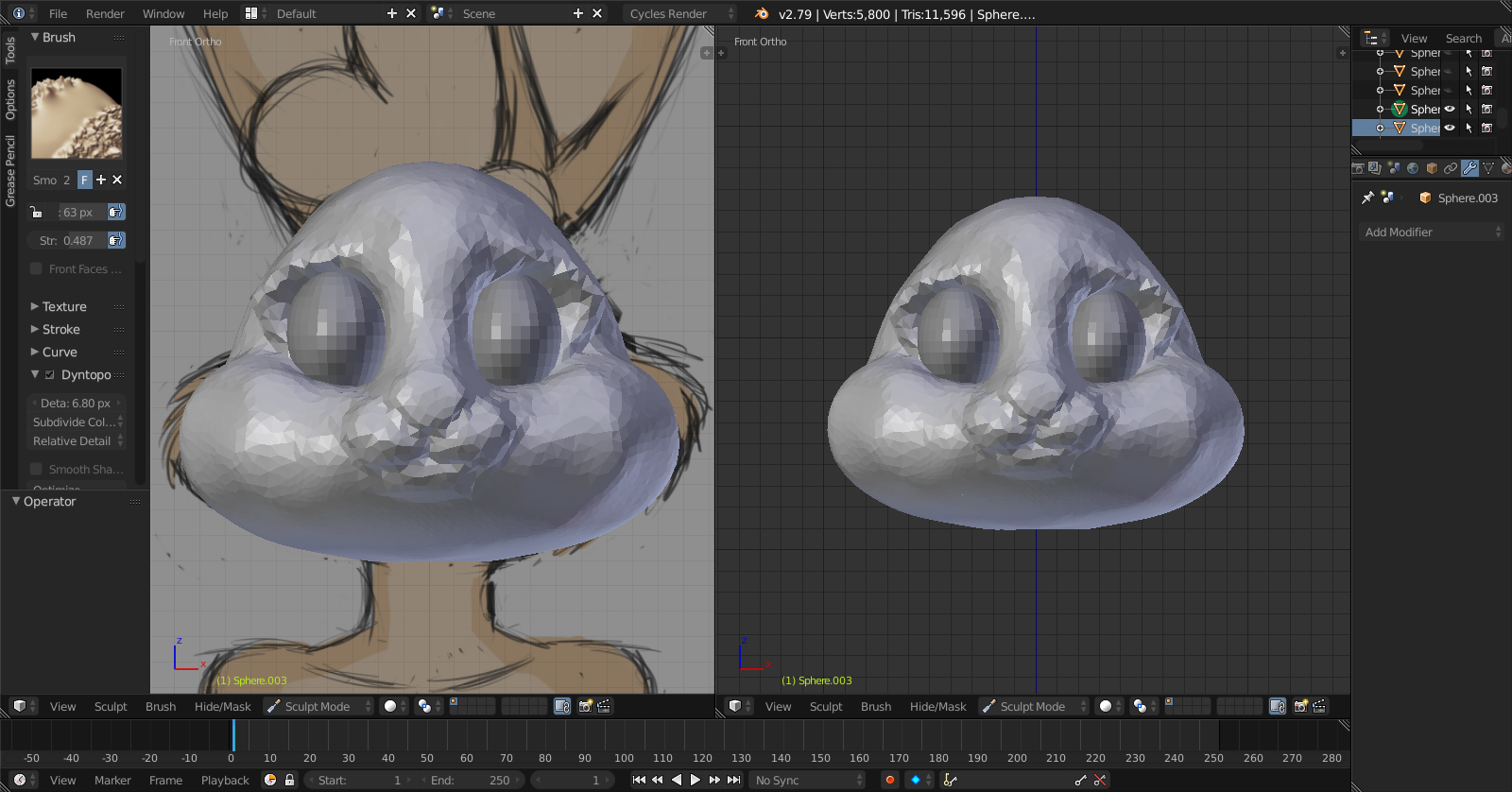Open the active keying set key icon
The image size is (1512, 792).
[951, 780]
